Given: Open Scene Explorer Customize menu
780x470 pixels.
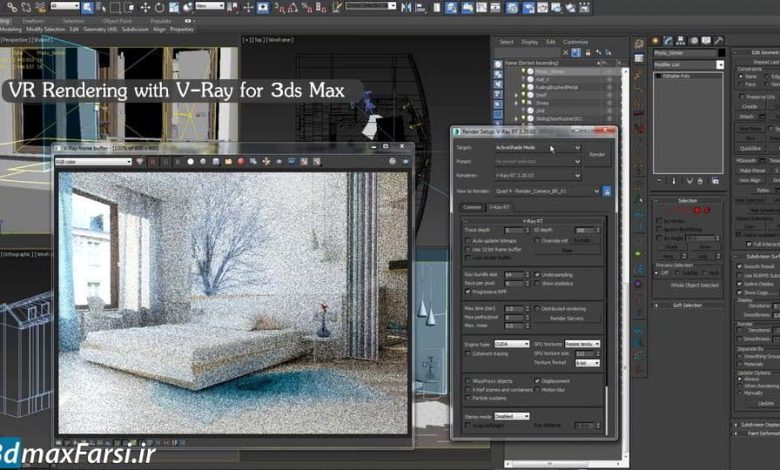Looking at the screenshot, I should (x=576, y=42).
